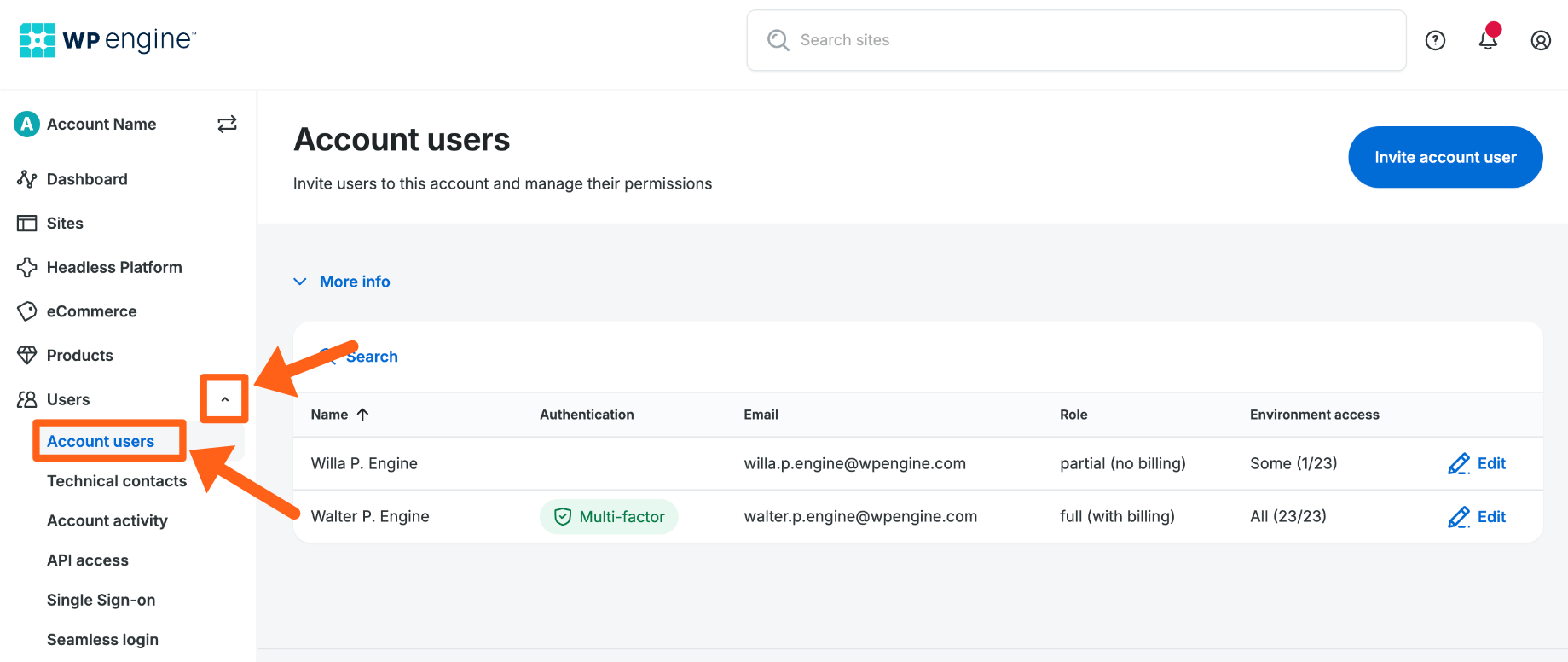Click the Role column header

(1073, 415)
